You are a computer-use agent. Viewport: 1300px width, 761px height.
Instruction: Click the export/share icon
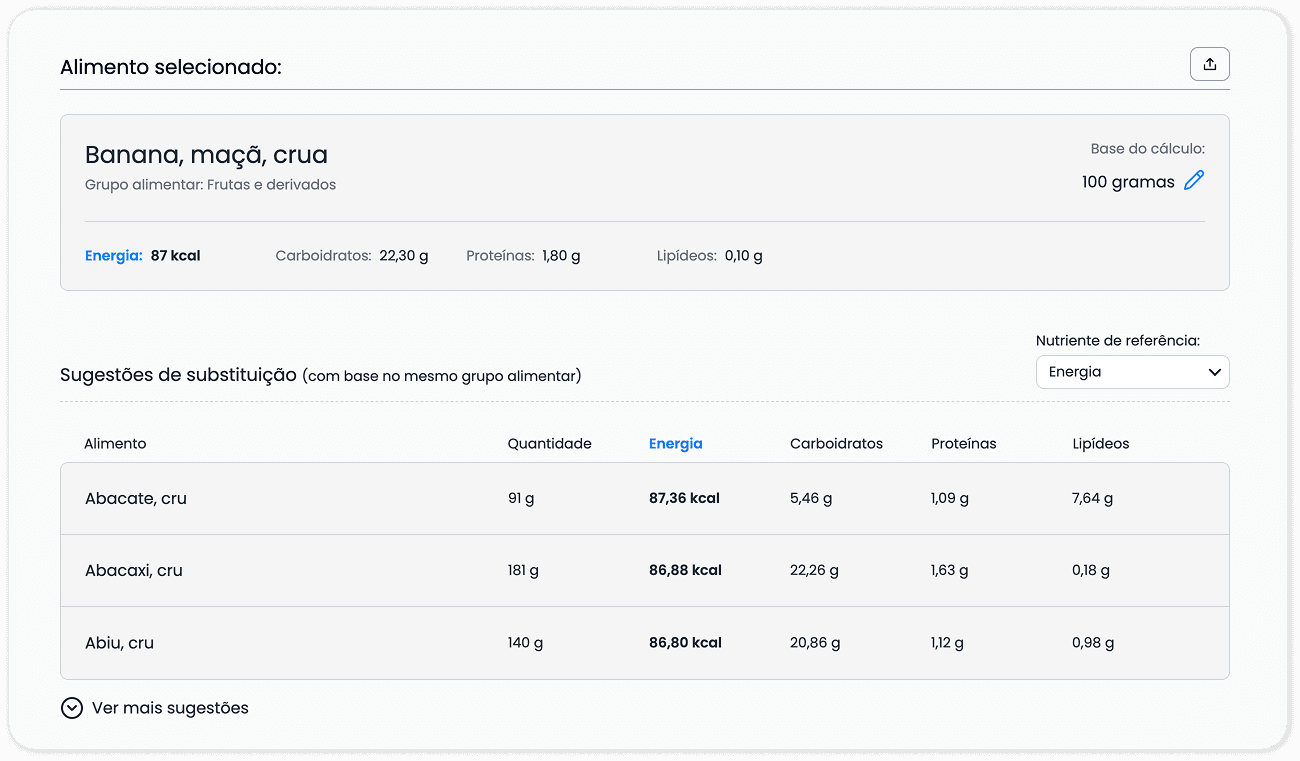point(1209,63)
